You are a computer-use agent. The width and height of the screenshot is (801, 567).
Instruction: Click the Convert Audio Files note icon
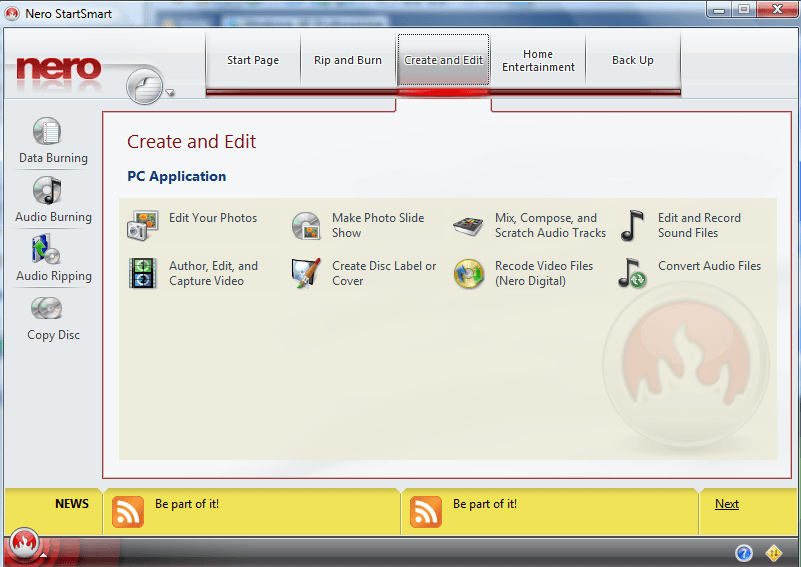pos(631,273)
